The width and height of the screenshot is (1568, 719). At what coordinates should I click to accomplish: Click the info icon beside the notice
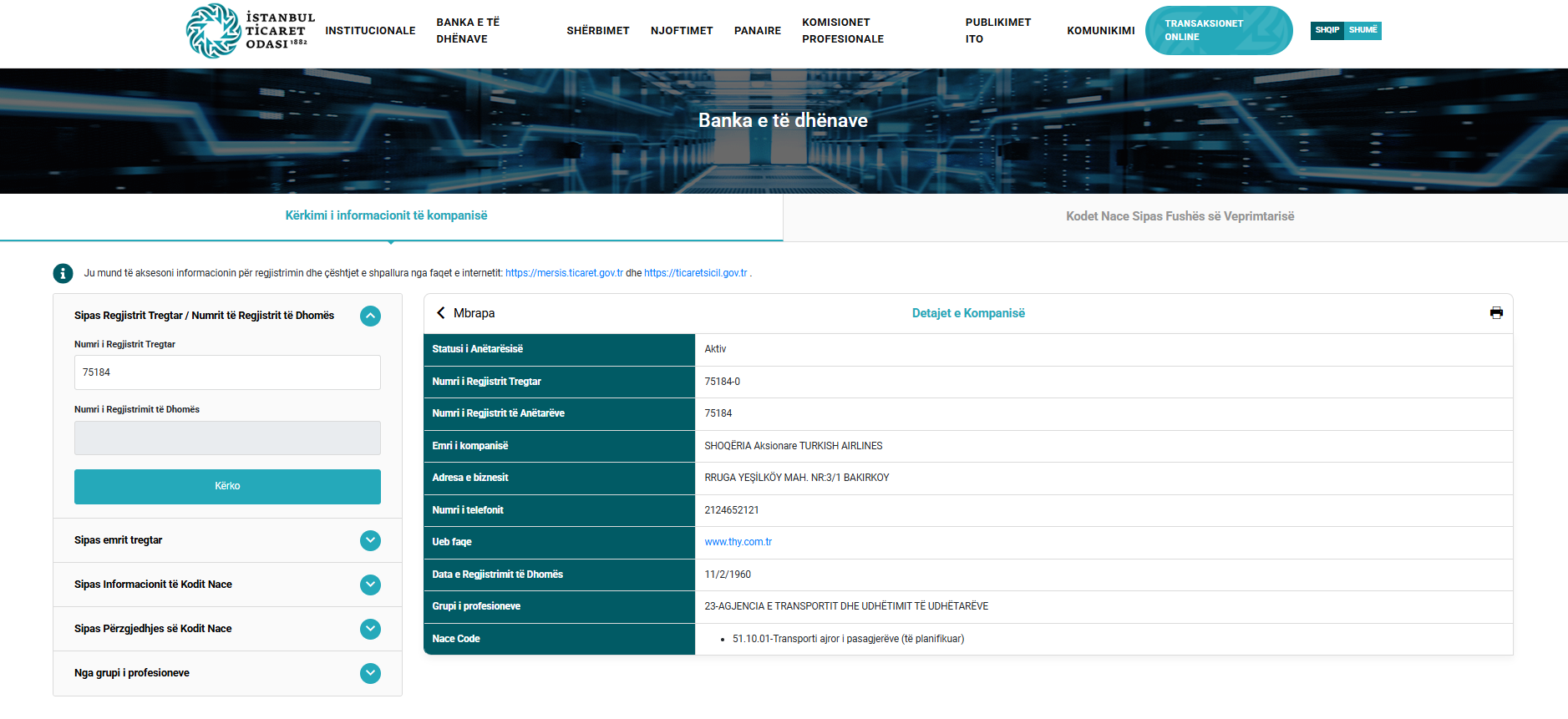(x=63, y=273)
